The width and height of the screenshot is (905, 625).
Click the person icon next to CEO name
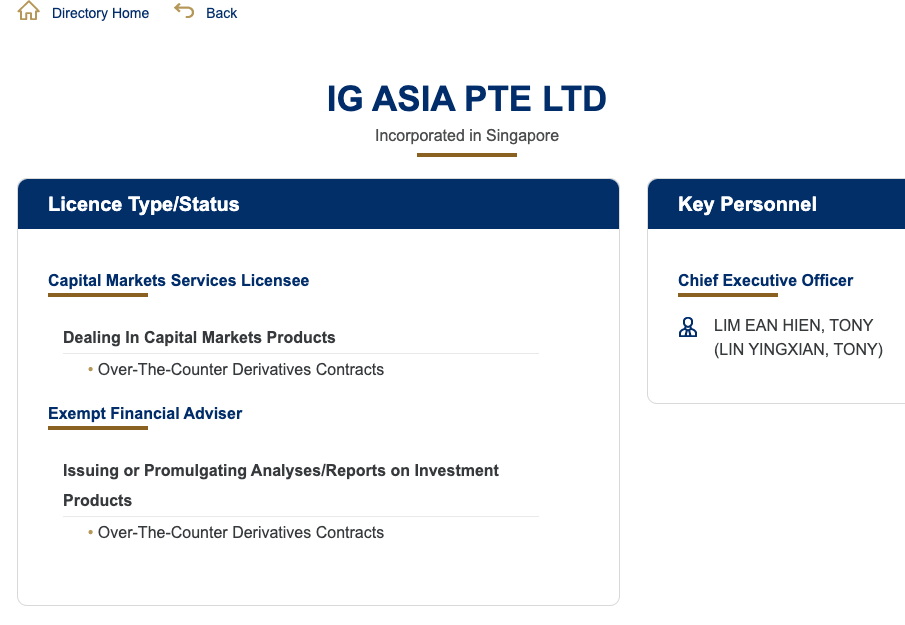pyautogui.click(x=687, y=327)
